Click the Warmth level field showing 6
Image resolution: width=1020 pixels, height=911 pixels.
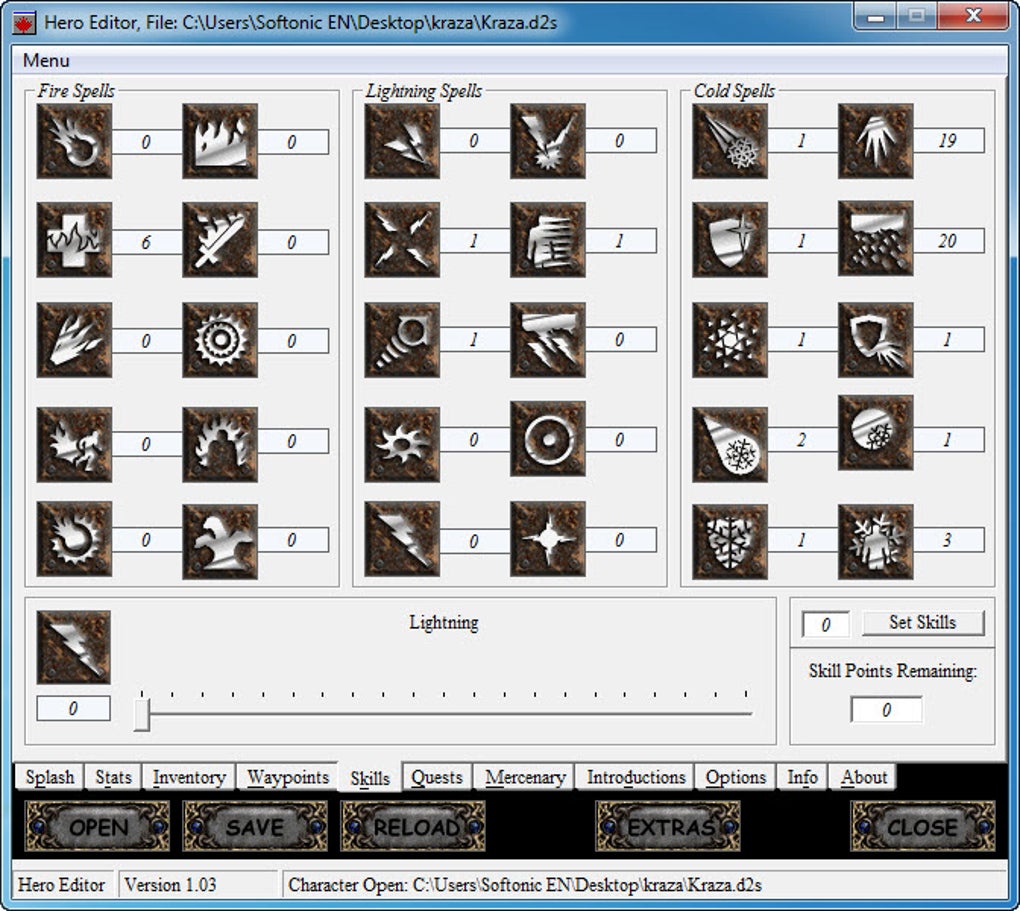pos(147,242)
